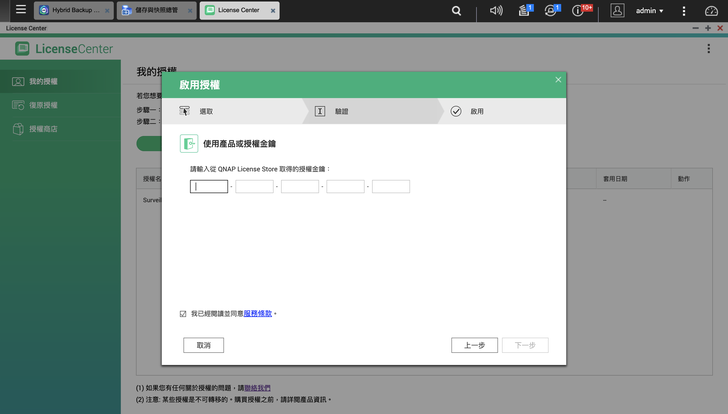728x414 pixels.
Task: Open the QTS main menu hamburger icon
Action: (x=20, y=11)
